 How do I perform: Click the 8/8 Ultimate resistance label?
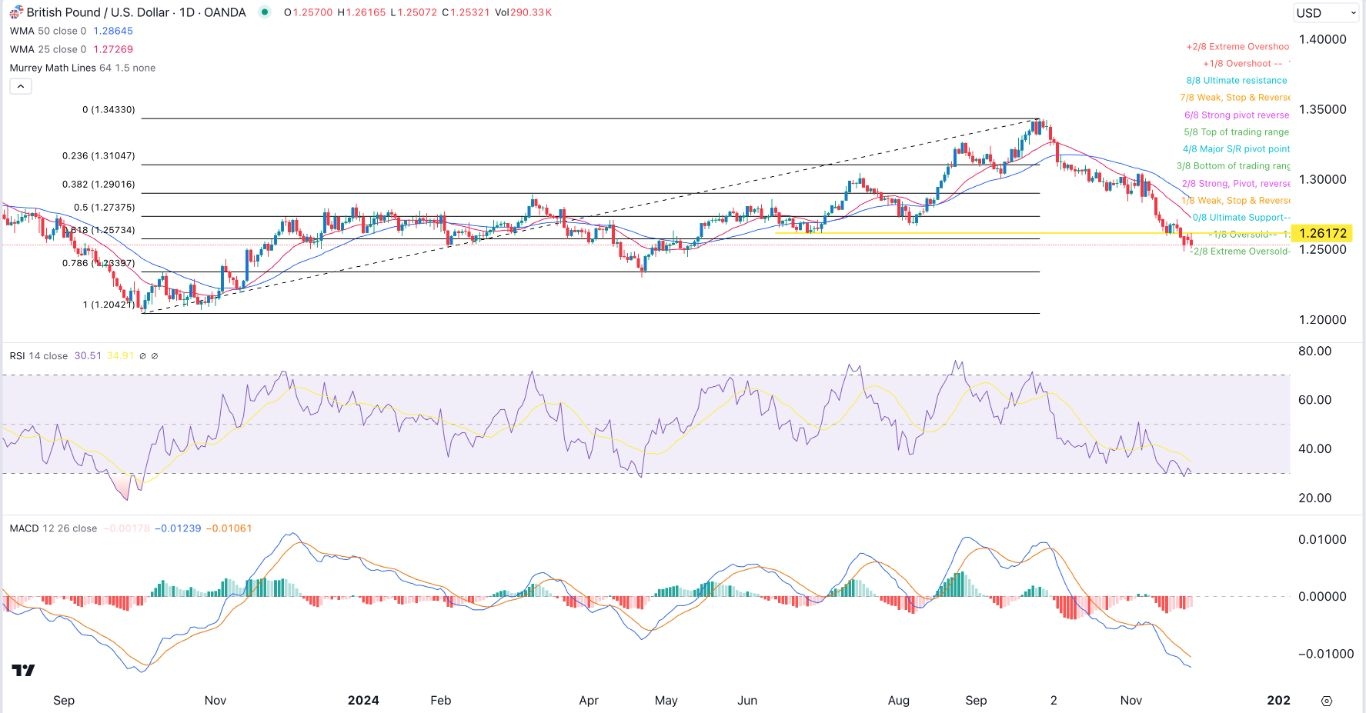click(1236, 80)
